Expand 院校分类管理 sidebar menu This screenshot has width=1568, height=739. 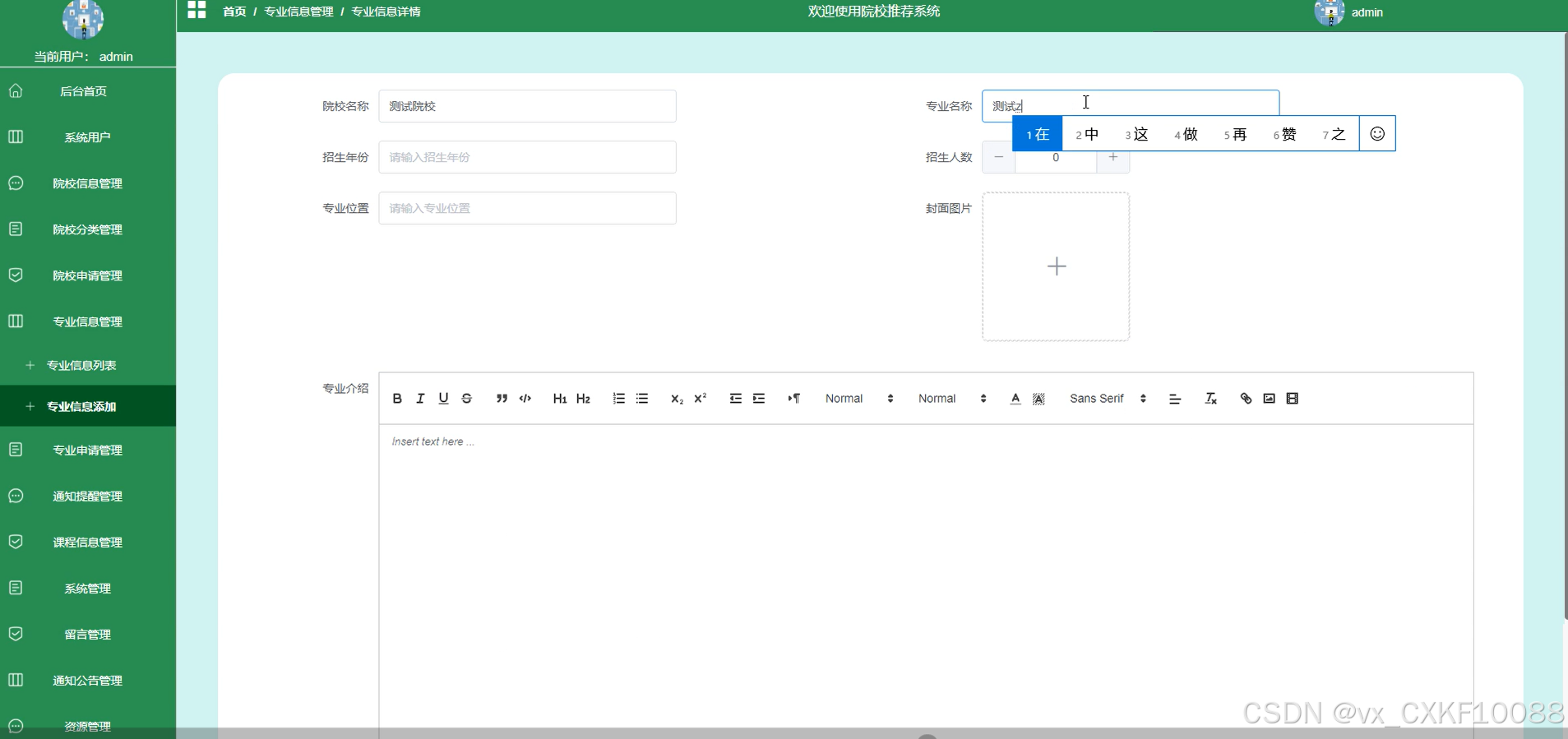88,229
